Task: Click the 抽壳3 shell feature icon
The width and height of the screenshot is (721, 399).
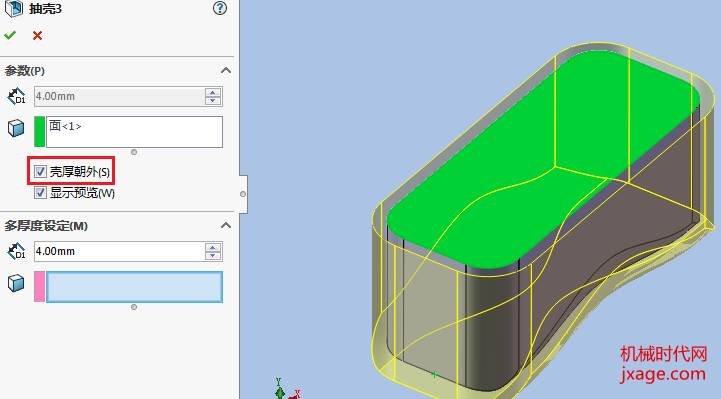Action: 13,8
